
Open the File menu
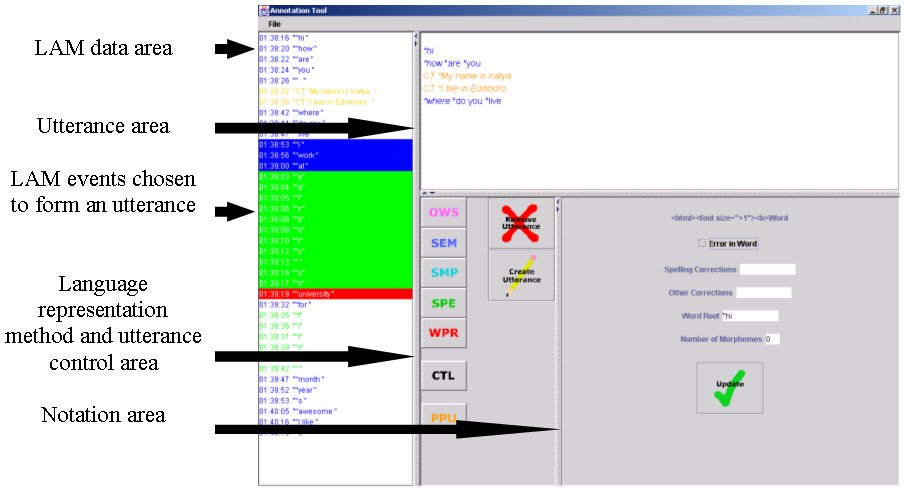274,24
